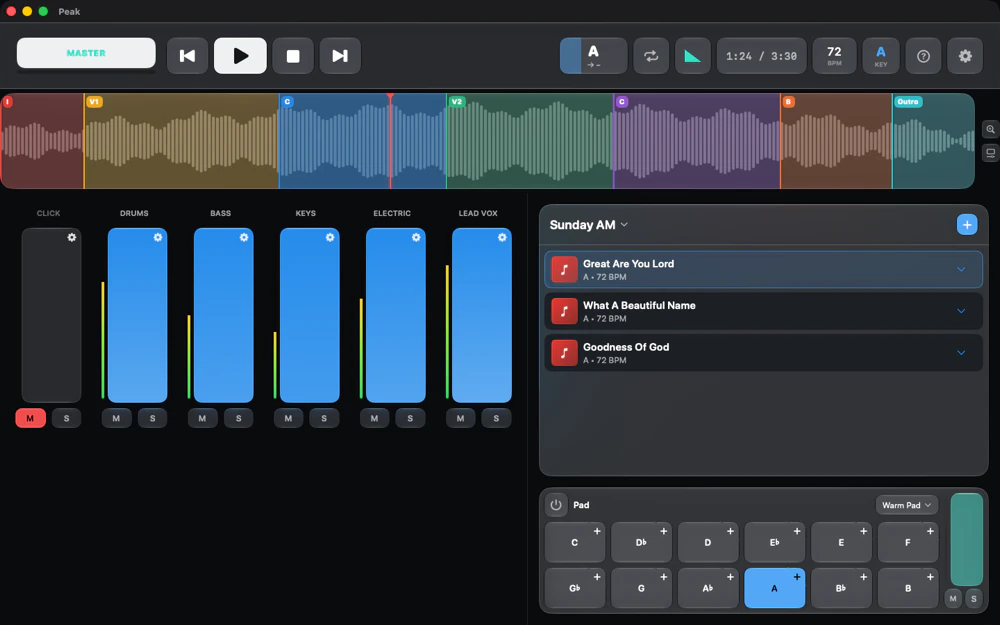
Task: Click the Great Are You Lord music note icon
Action: click(x=564, y=270)
